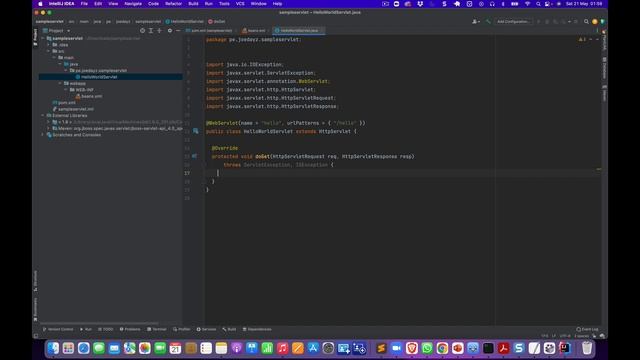The height and width of the screenshot is (360, 640).
Task: Open Brave browser from the Dock
Action: (x=411, y=348)
